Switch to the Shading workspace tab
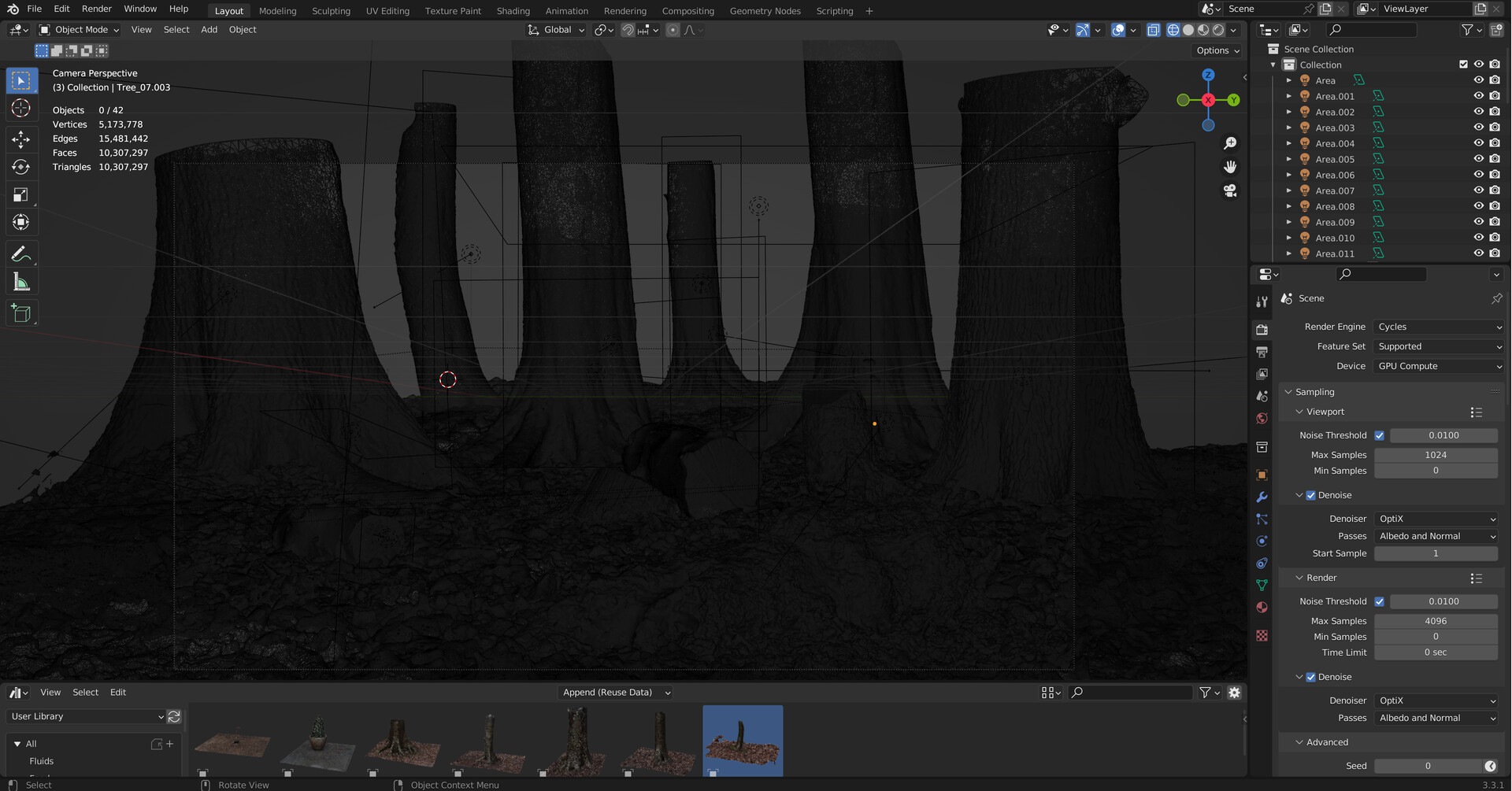 pyautogui.click(x=513, y=10)
